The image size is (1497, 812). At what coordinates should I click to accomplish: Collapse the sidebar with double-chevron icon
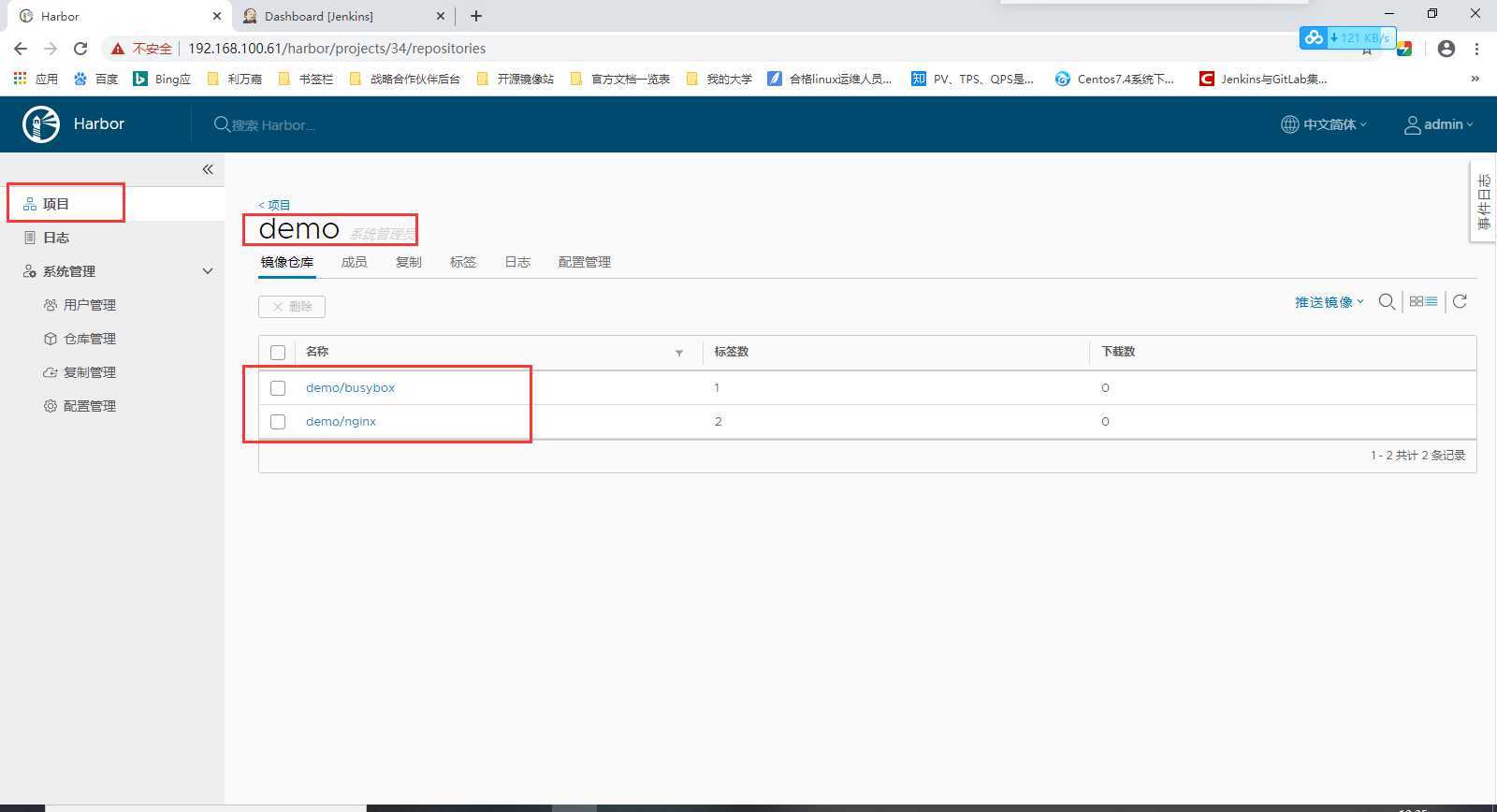coord(208,169)
